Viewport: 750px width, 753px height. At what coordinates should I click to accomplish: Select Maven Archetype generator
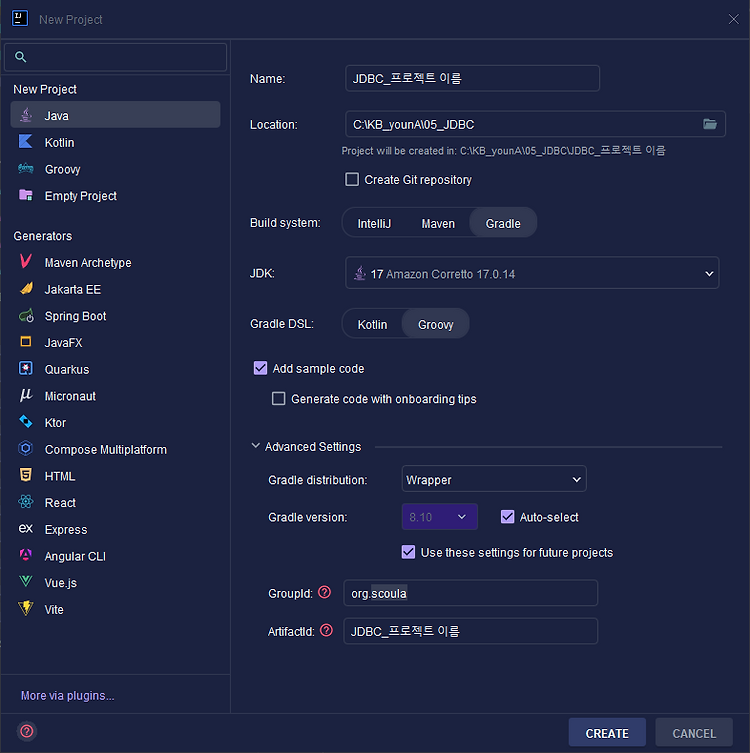pos(115,262)
